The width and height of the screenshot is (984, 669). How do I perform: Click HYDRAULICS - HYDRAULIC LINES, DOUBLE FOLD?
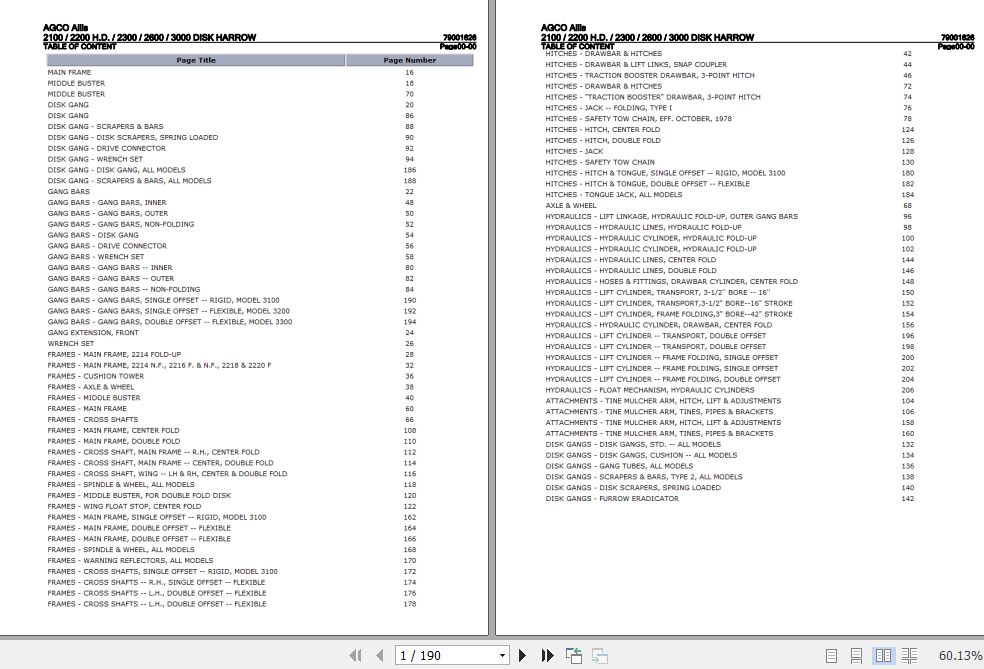click(631, 270)
